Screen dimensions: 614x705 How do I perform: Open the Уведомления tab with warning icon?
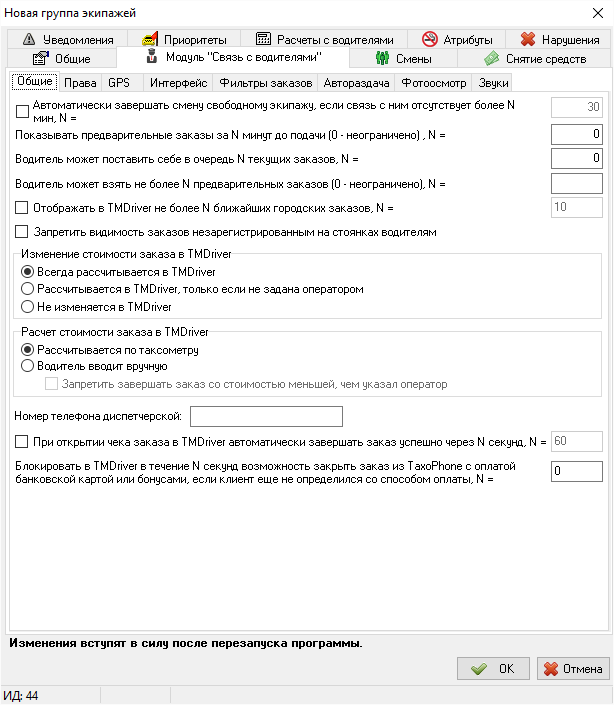(25, 40)
